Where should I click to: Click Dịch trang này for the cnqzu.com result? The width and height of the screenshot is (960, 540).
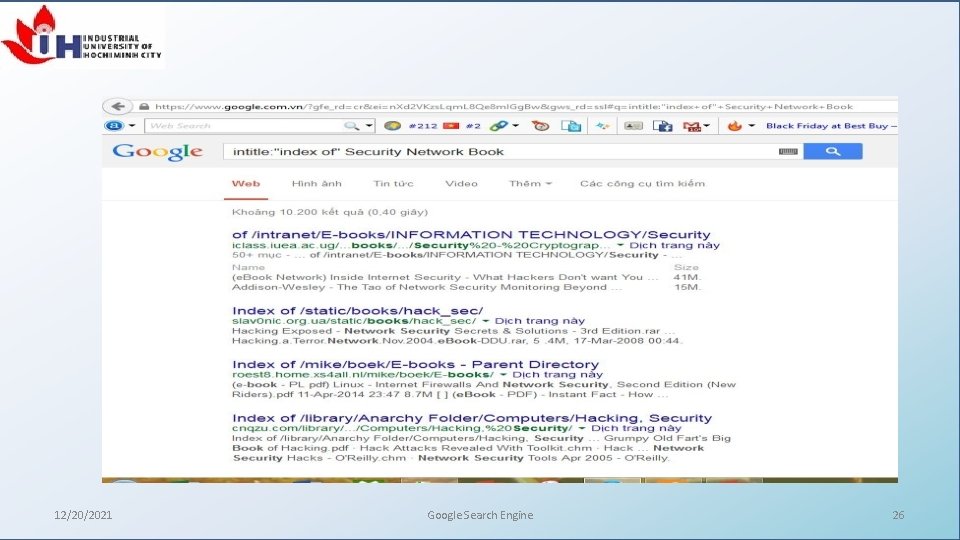pyautogui.click(x=636, y=429)
